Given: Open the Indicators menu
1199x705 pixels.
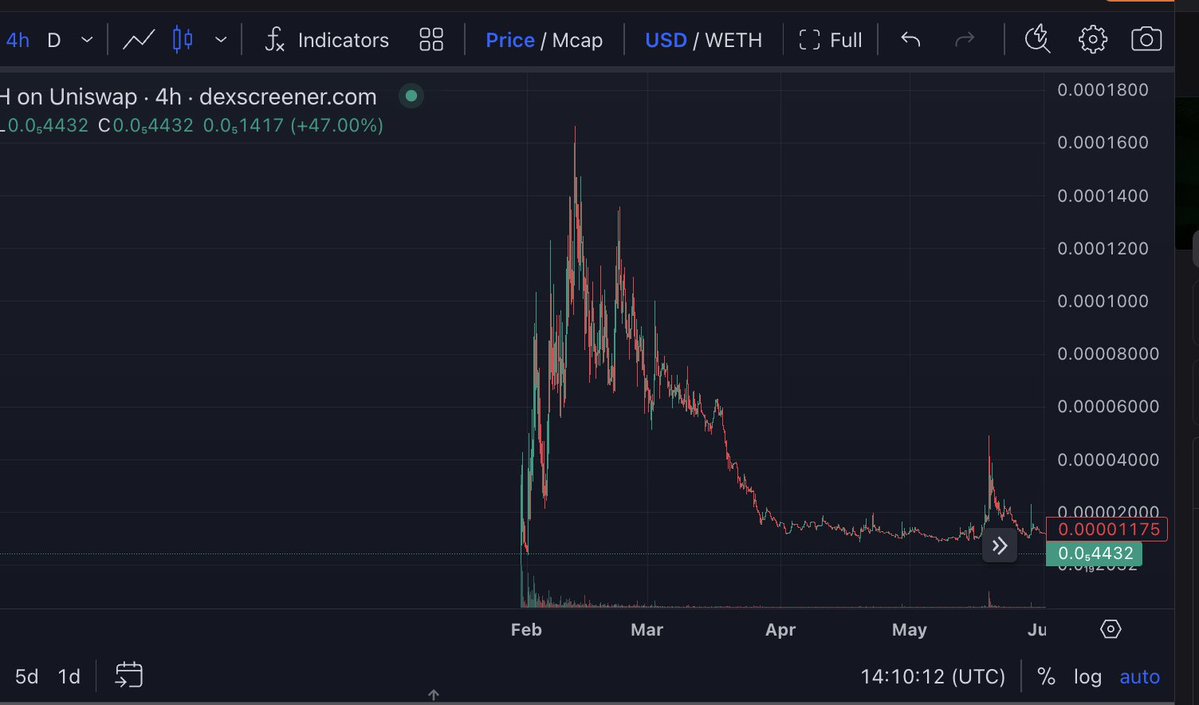Looking at the screenshot, I should tap(327, 40).
